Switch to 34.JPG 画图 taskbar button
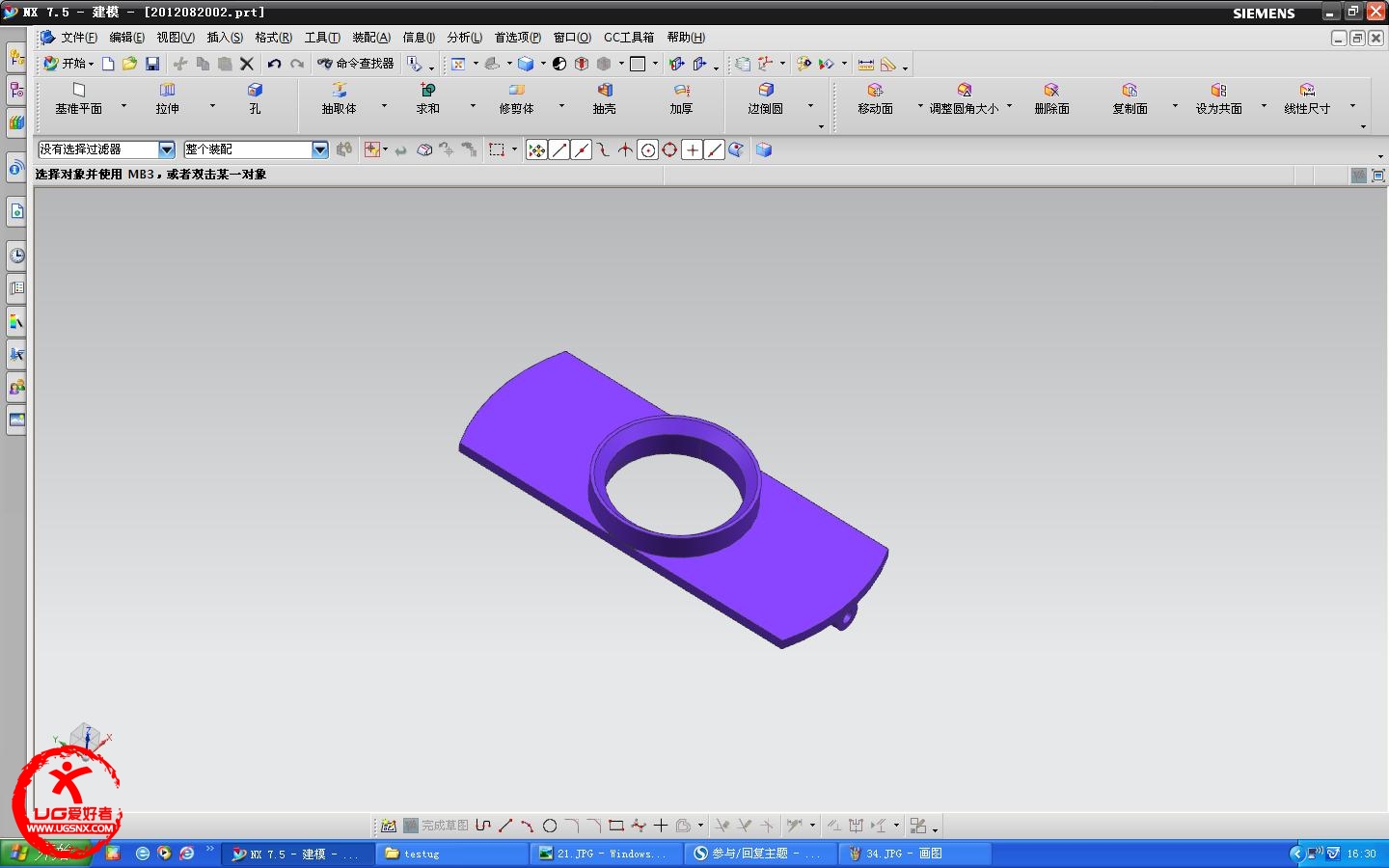 [x=914, y=854]
